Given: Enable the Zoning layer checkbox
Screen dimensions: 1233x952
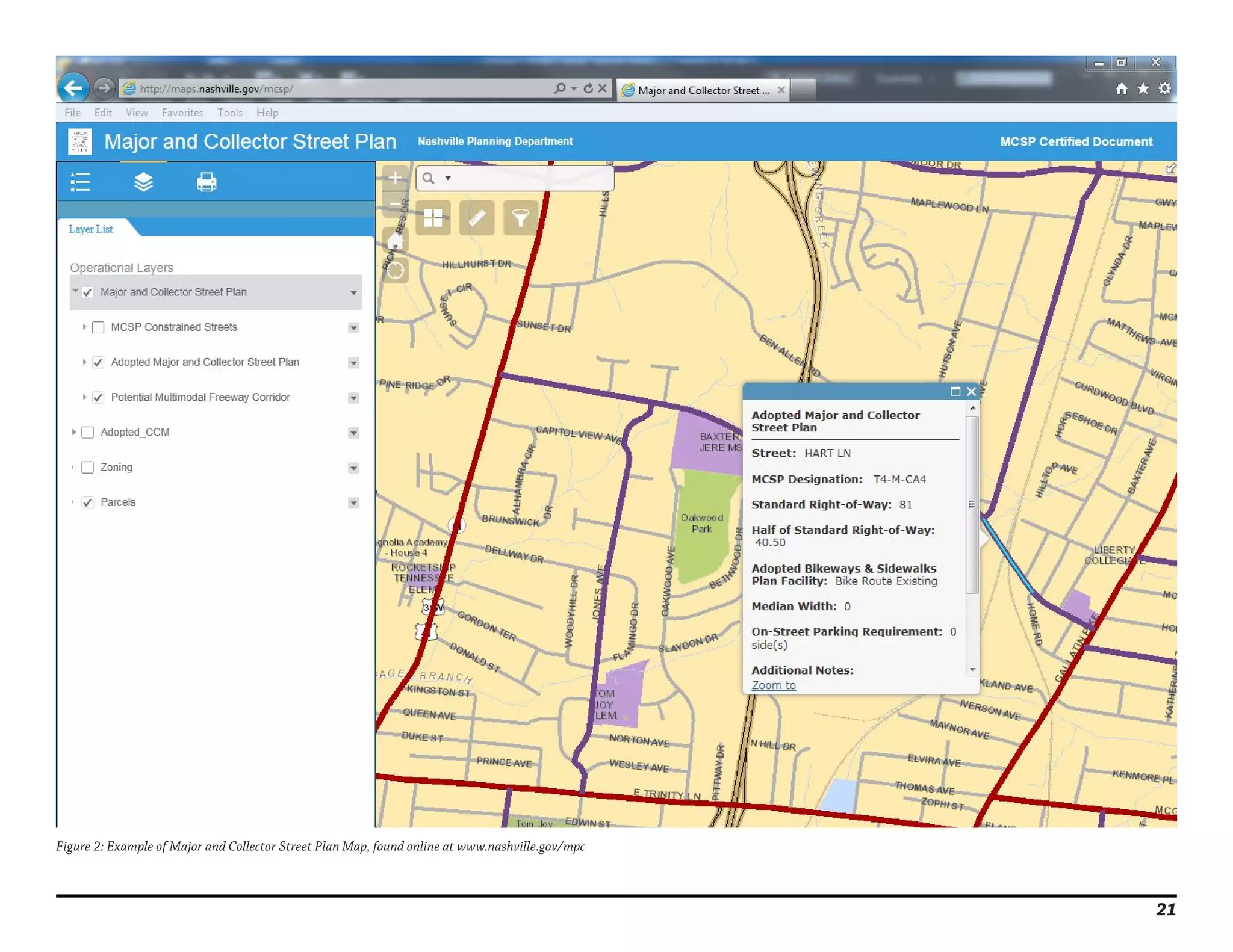Looking at the screenshot, I should (88, 468).
